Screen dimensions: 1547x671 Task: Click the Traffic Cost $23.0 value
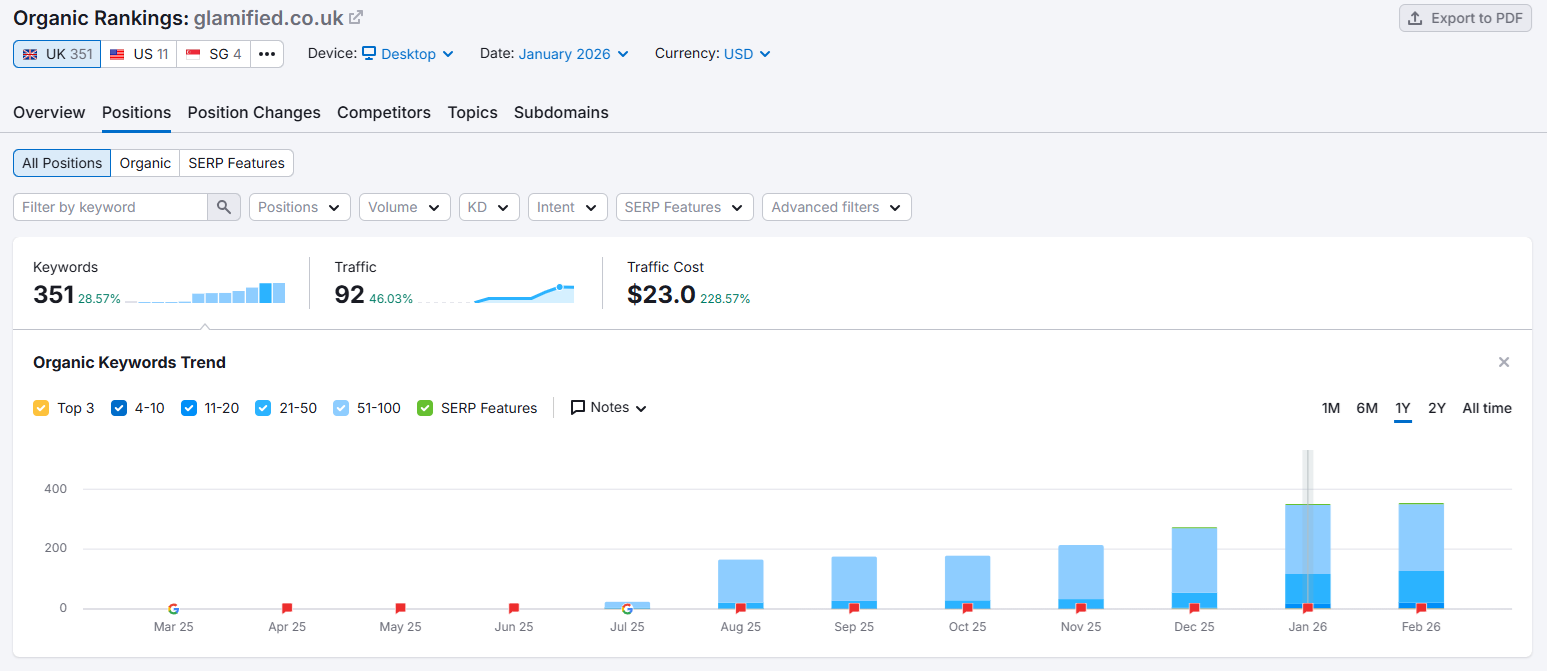pyautogui.click(x=661, y=294)
